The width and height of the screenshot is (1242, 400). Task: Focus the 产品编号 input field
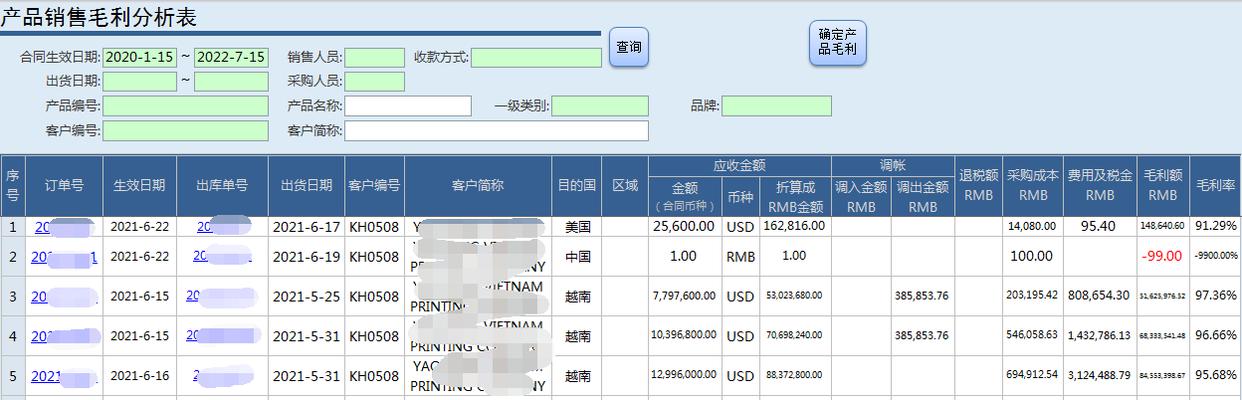click(185, 106)
